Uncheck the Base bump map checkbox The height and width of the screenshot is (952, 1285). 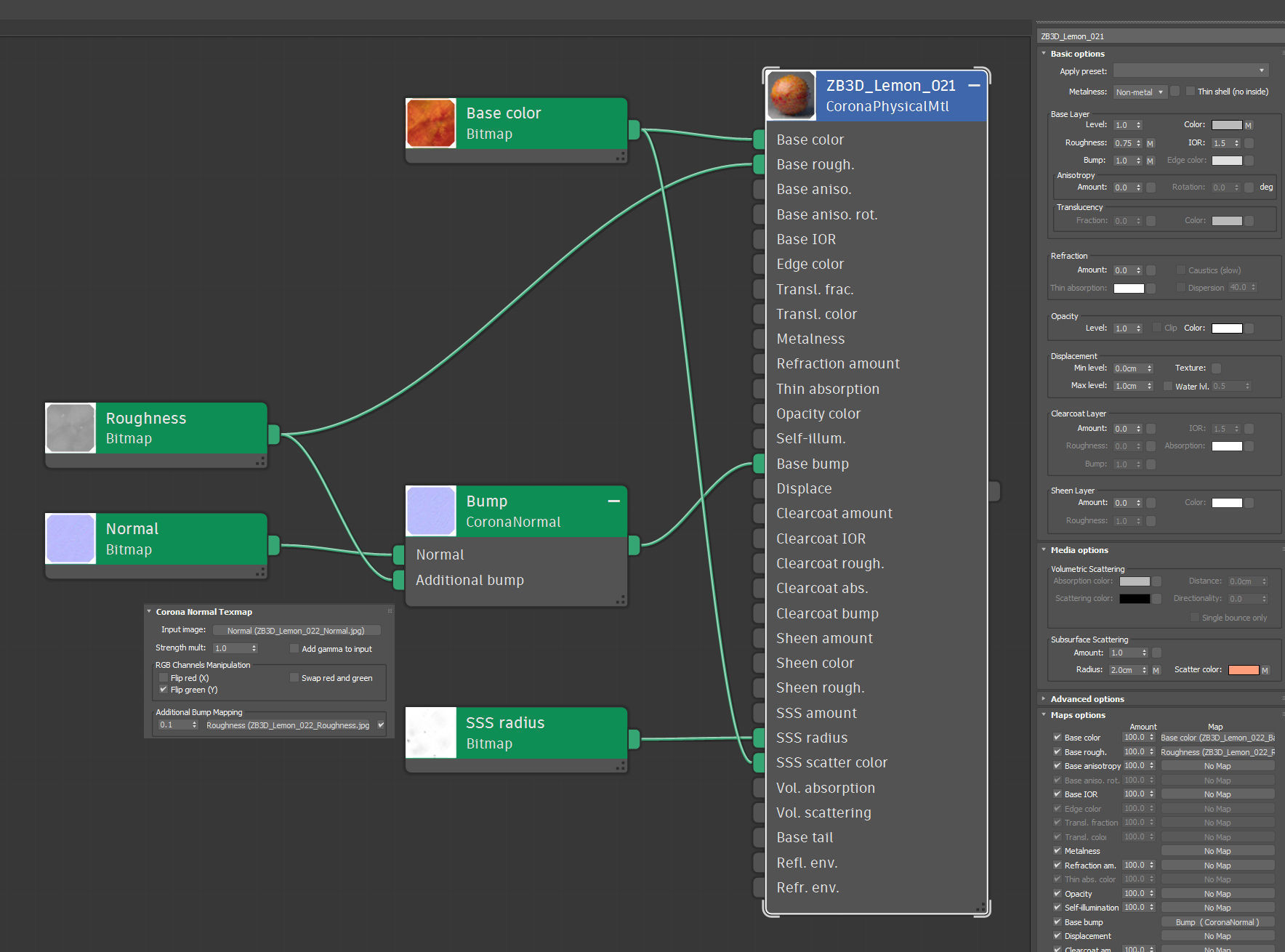point(1058,921)
